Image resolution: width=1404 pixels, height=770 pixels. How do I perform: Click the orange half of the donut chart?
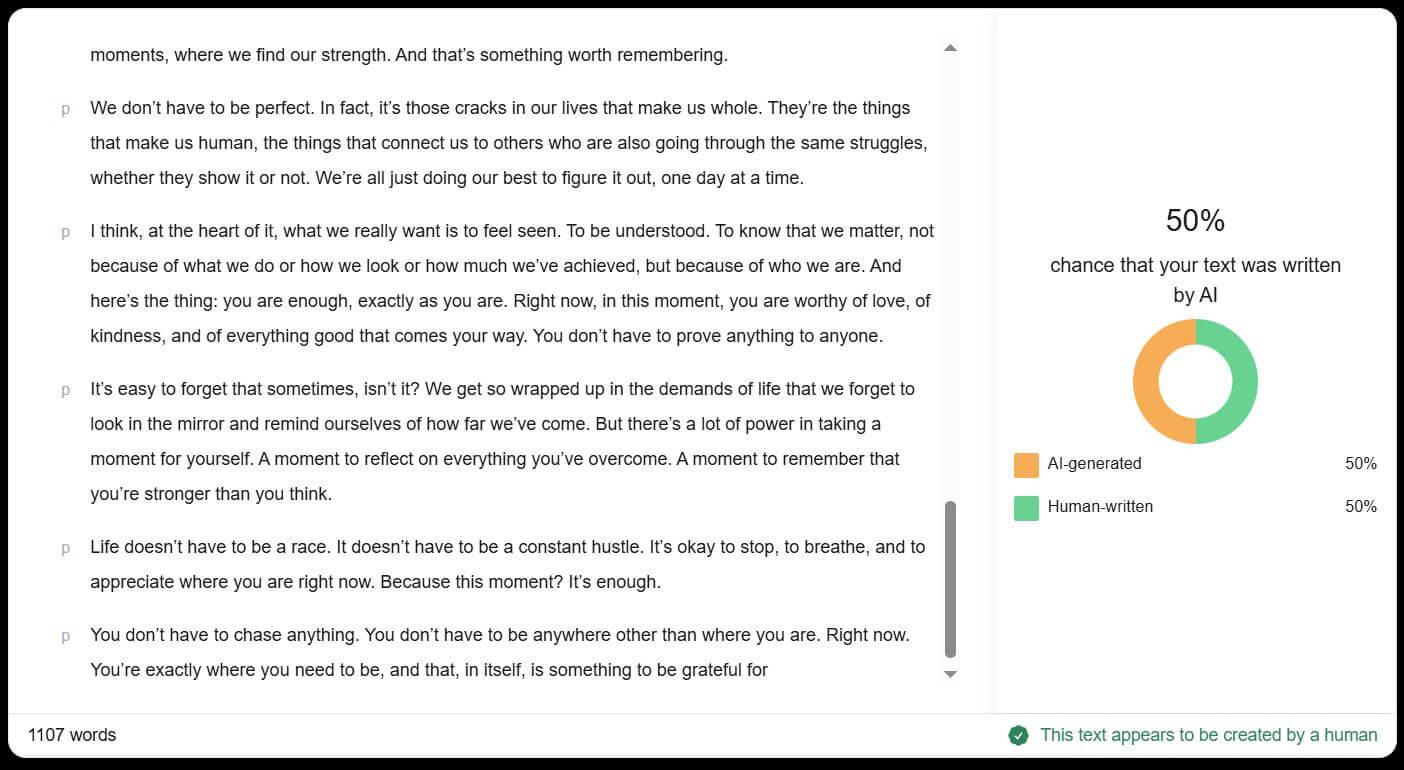[x=1146, y=382]
